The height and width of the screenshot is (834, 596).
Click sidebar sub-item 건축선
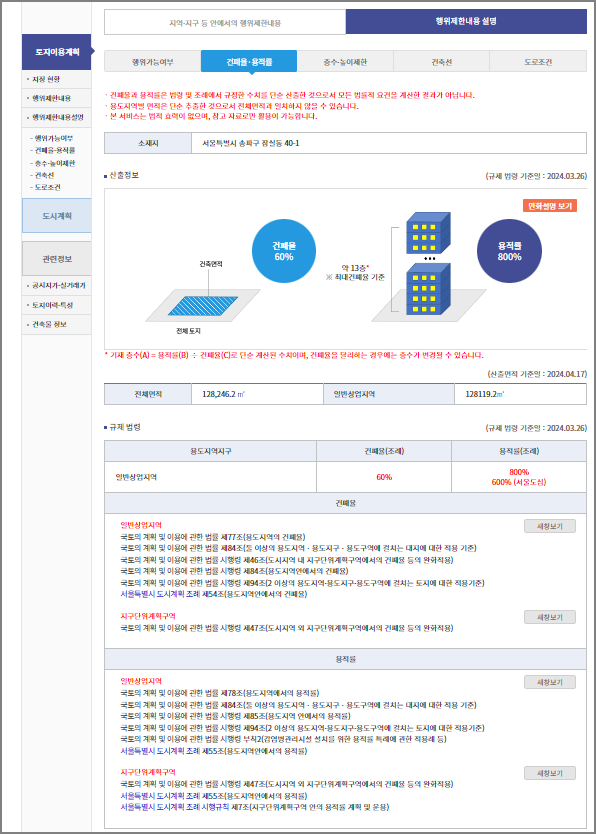coord(42,175)
